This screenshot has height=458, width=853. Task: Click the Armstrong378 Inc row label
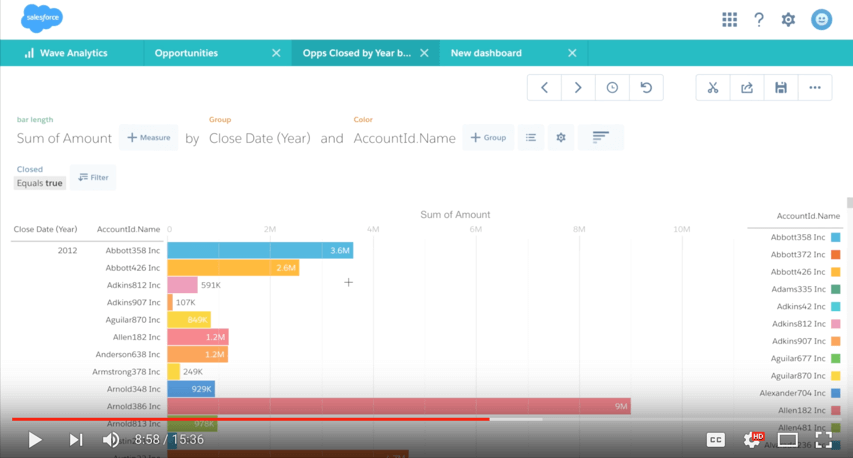click(126, 372)
